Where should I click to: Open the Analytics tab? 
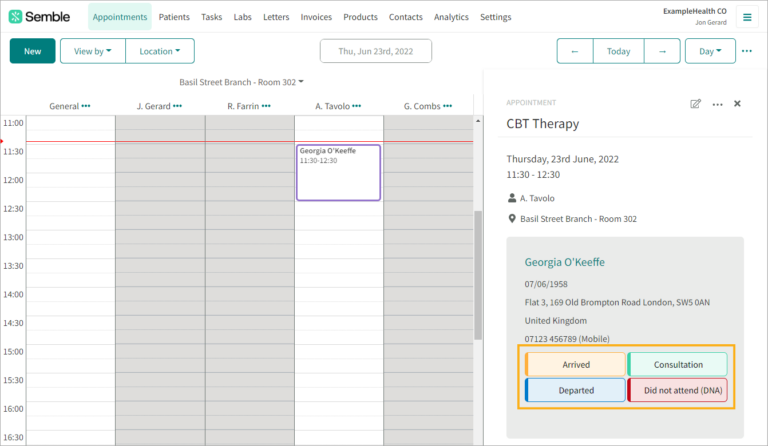(451, 17)
